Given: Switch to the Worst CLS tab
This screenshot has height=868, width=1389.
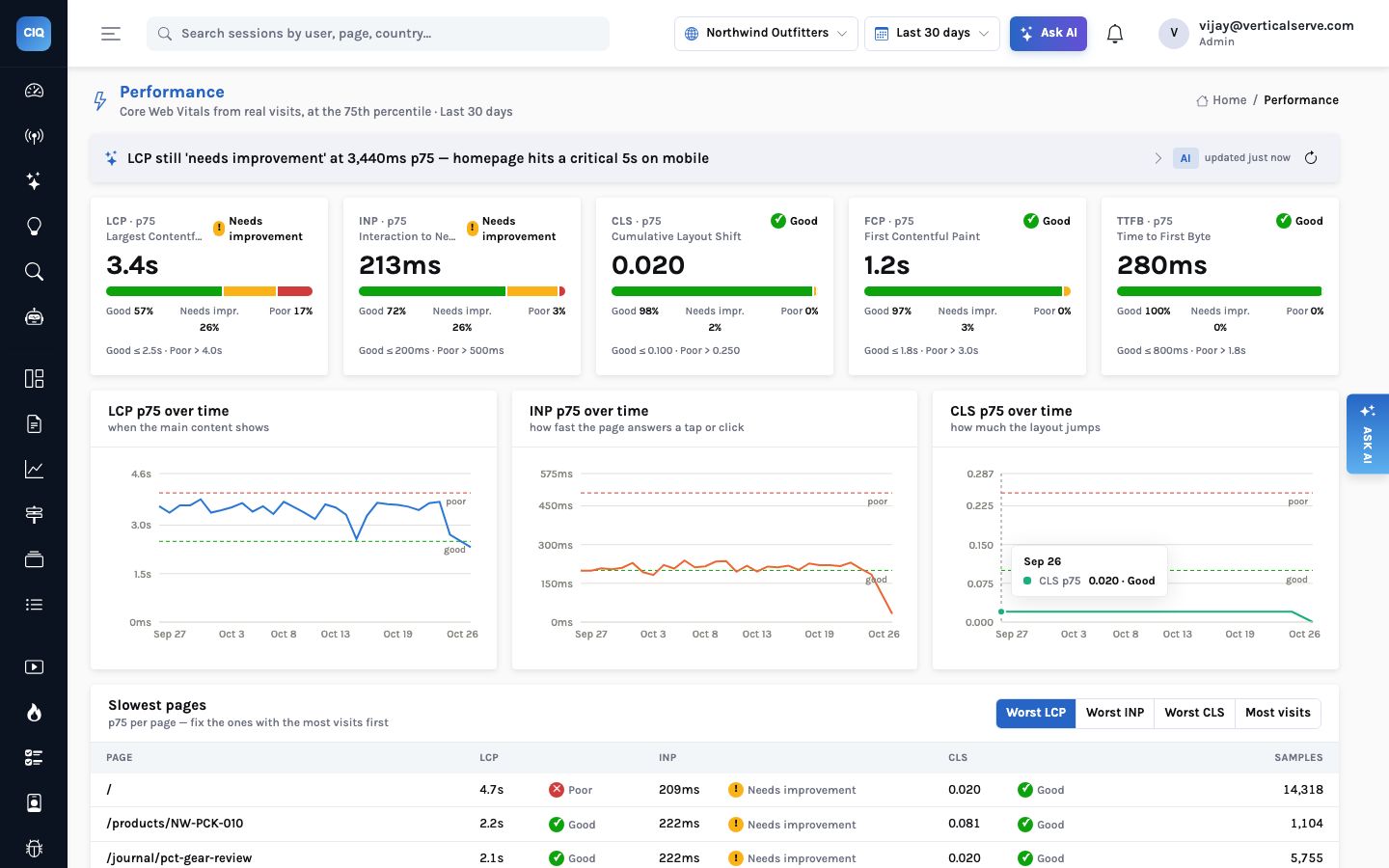Looking at the screenshot, I should tap(1194, 713).
